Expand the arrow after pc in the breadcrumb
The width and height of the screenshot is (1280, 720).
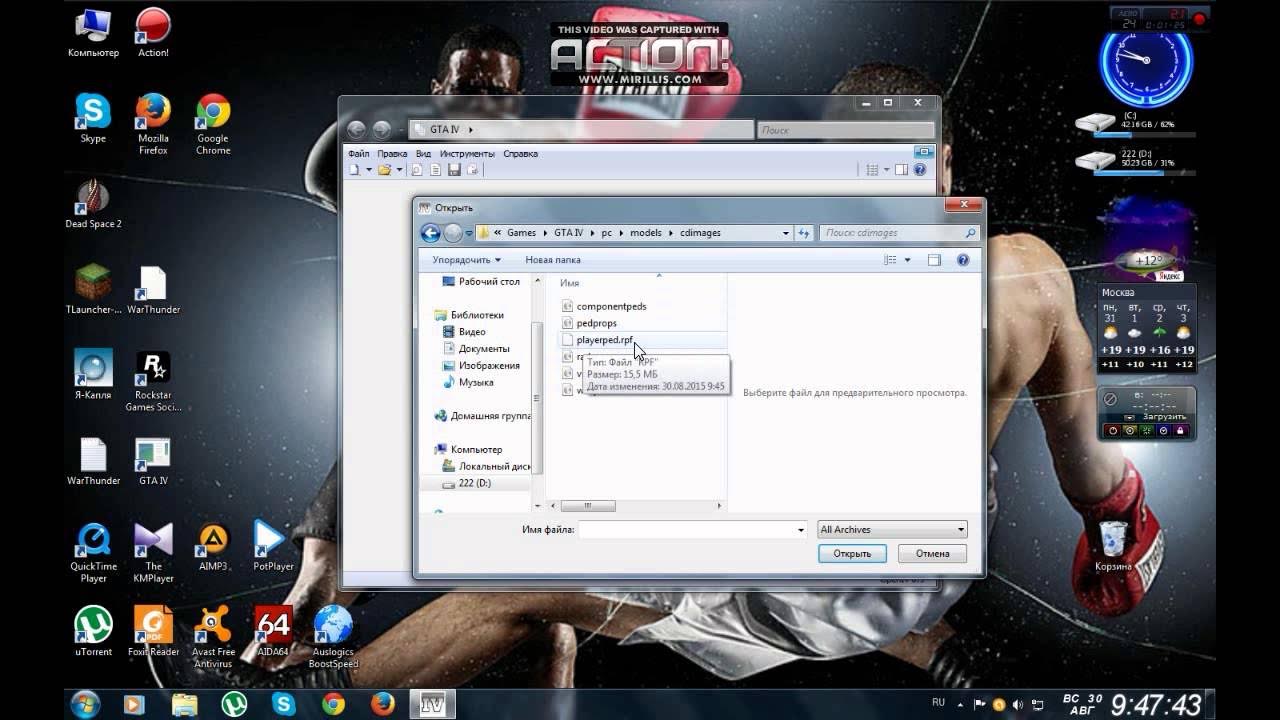coord(621,233)
